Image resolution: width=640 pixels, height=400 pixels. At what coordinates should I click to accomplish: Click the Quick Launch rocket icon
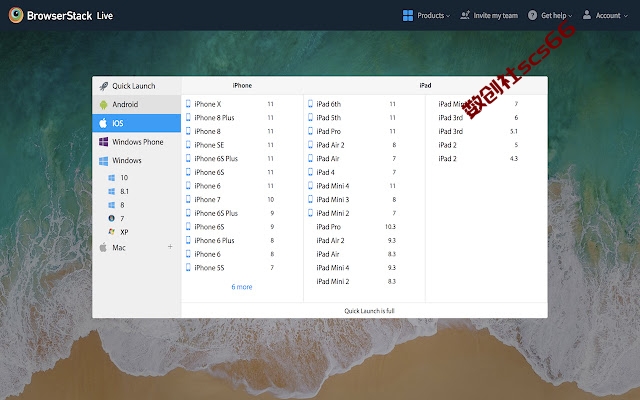tap(104, 86)
